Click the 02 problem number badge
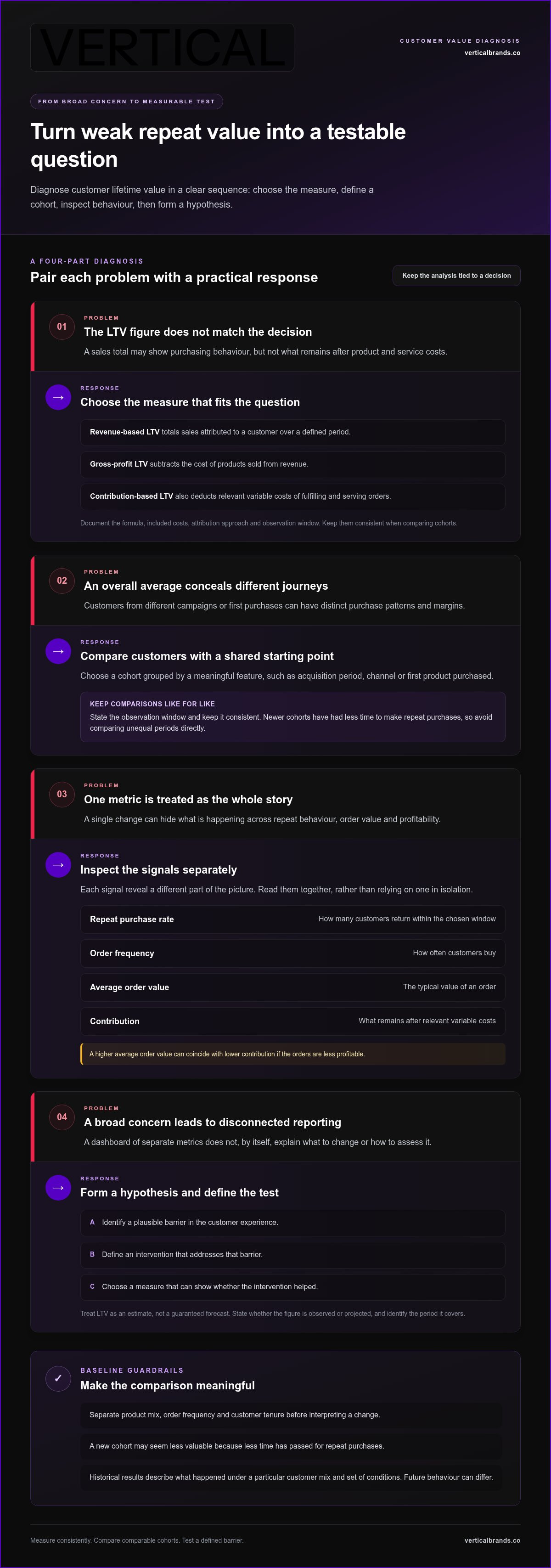 62,581
